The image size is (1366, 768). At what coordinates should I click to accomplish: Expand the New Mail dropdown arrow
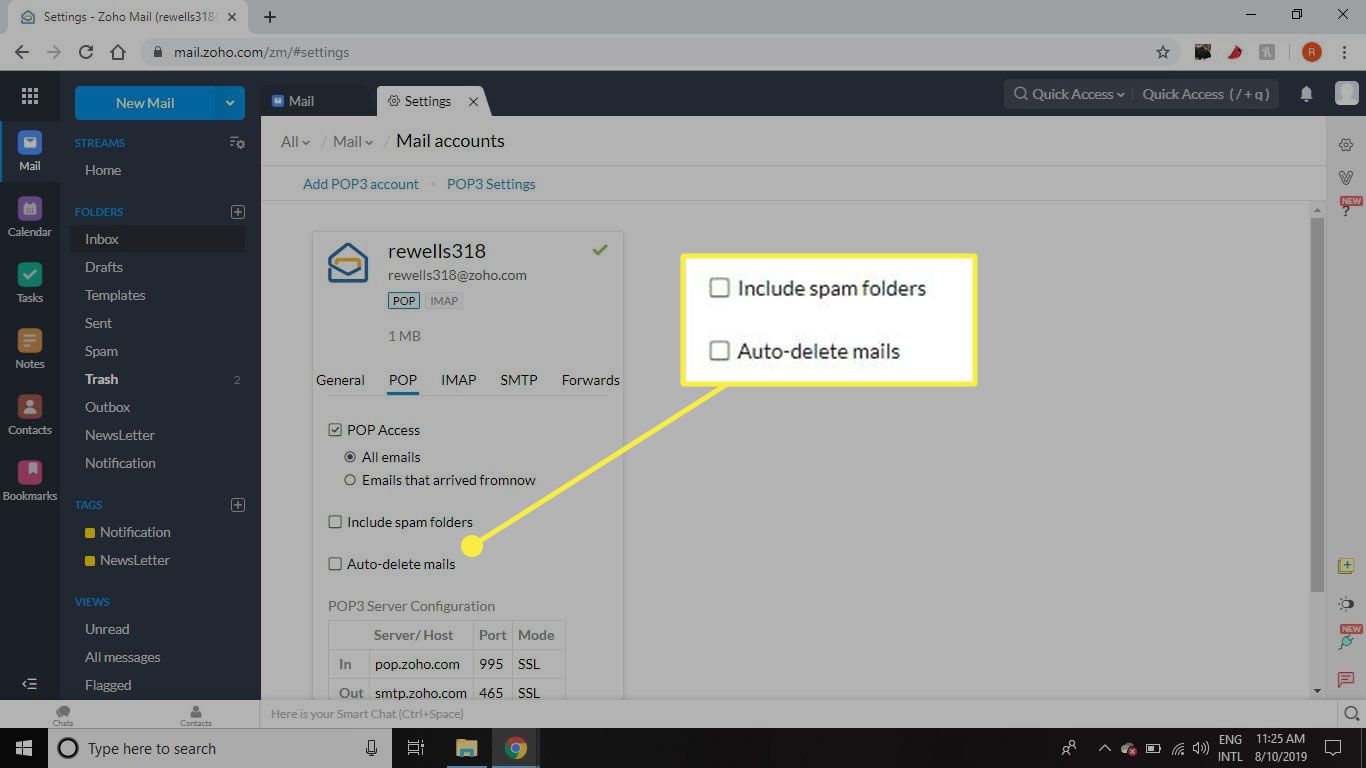click(230, 102)
